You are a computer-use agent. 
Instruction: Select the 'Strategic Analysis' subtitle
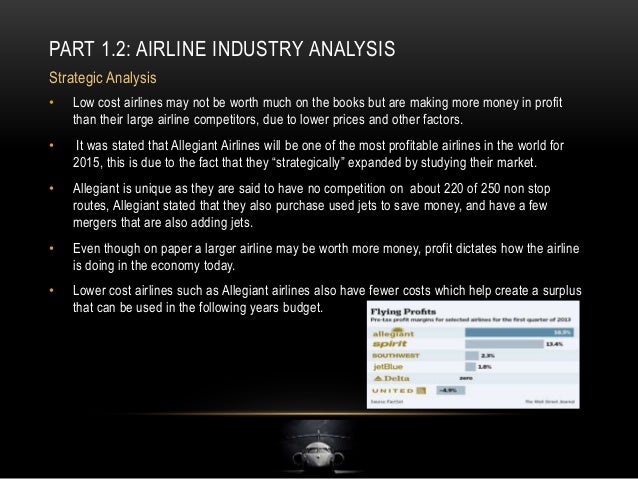(x=103, y=78)
